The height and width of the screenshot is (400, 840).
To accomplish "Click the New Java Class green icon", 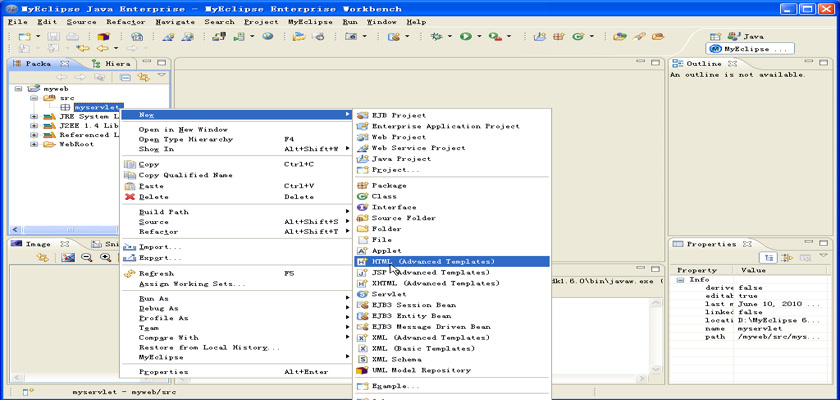I will (x=578, y=36).
